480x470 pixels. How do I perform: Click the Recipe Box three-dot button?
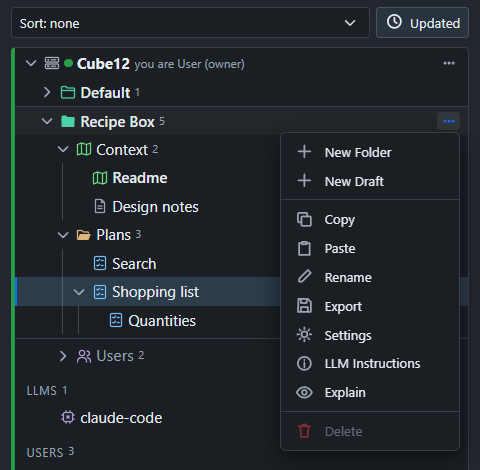coord(449,121)
